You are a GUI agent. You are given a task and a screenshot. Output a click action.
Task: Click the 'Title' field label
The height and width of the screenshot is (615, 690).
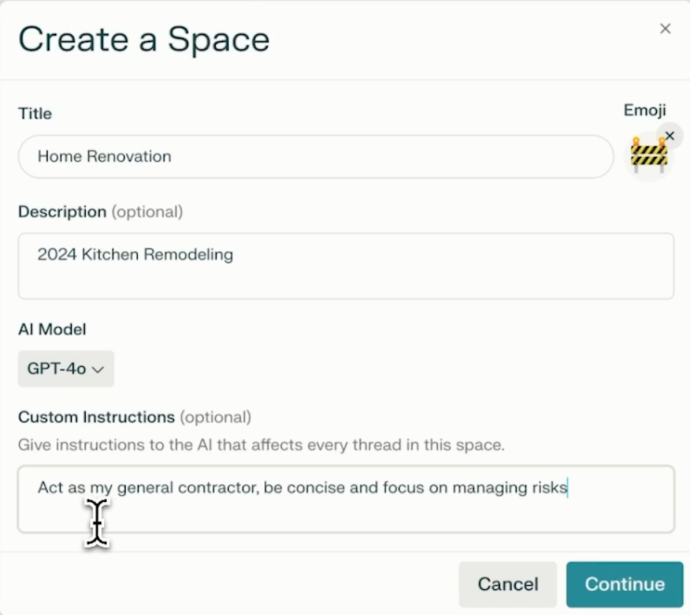pyautogui.click(x=35, y=113)
